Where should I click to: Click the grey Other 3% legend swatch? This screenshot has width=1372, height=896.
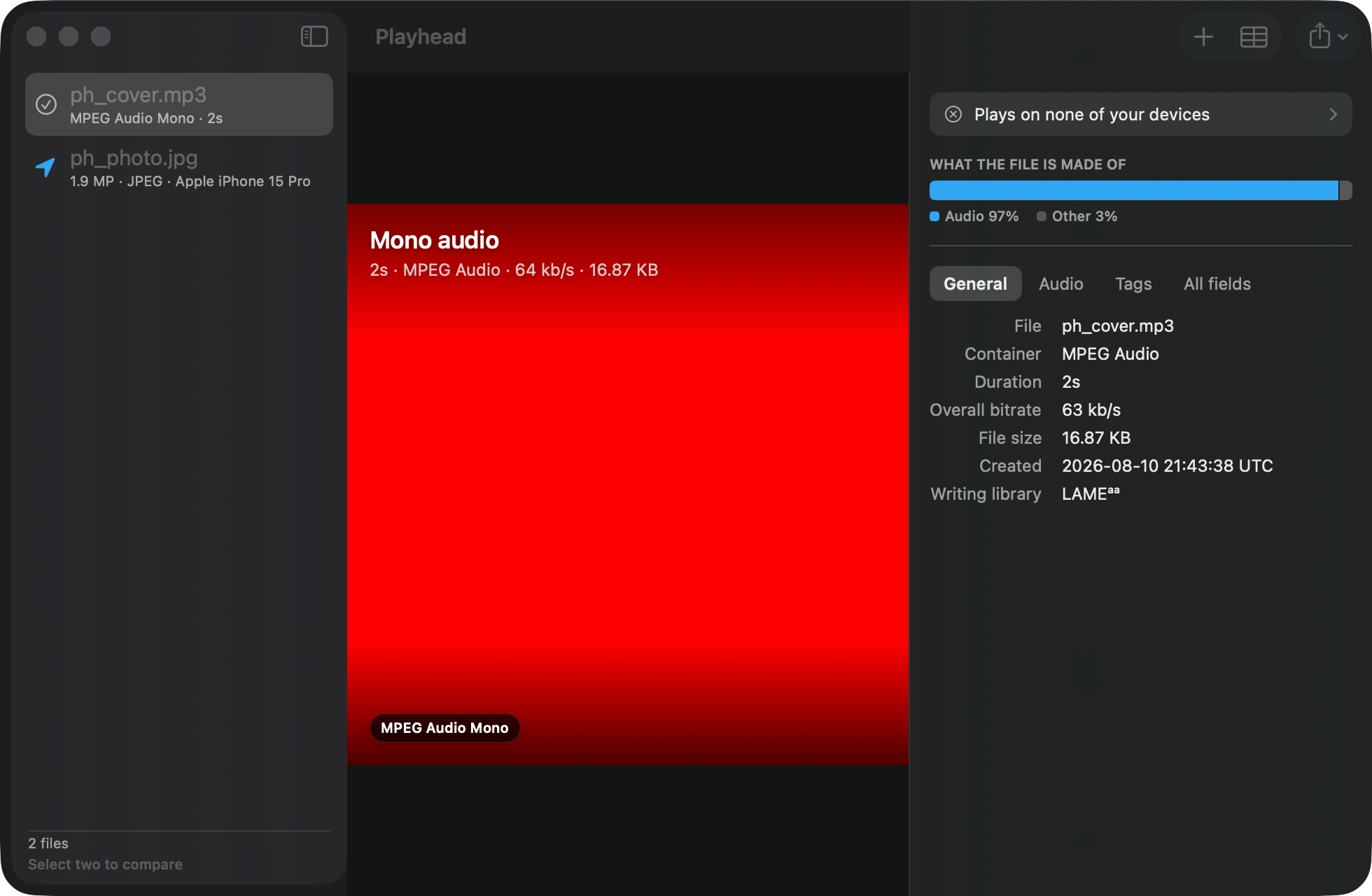(x=1042, y=216)
